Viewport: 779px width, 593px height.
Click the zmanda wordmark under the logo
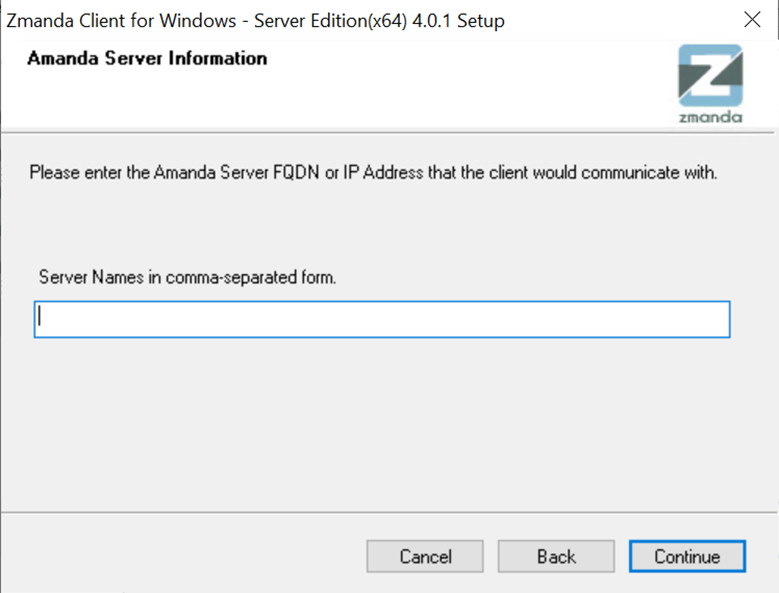(710, 117)
